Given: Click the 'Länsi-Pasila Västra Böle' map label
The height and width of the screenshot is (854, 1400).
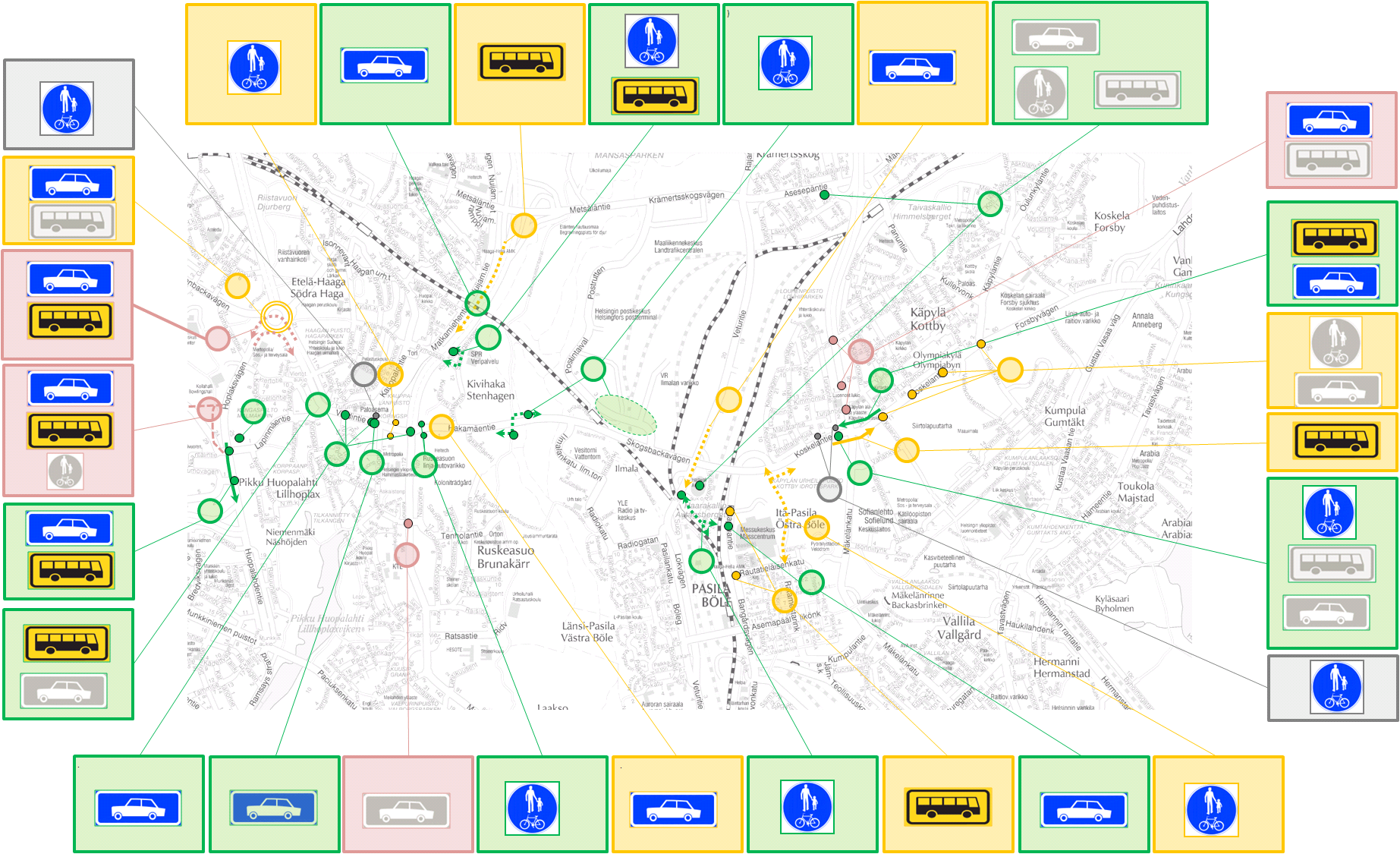Looking at the screenshot, I should 587,632.
